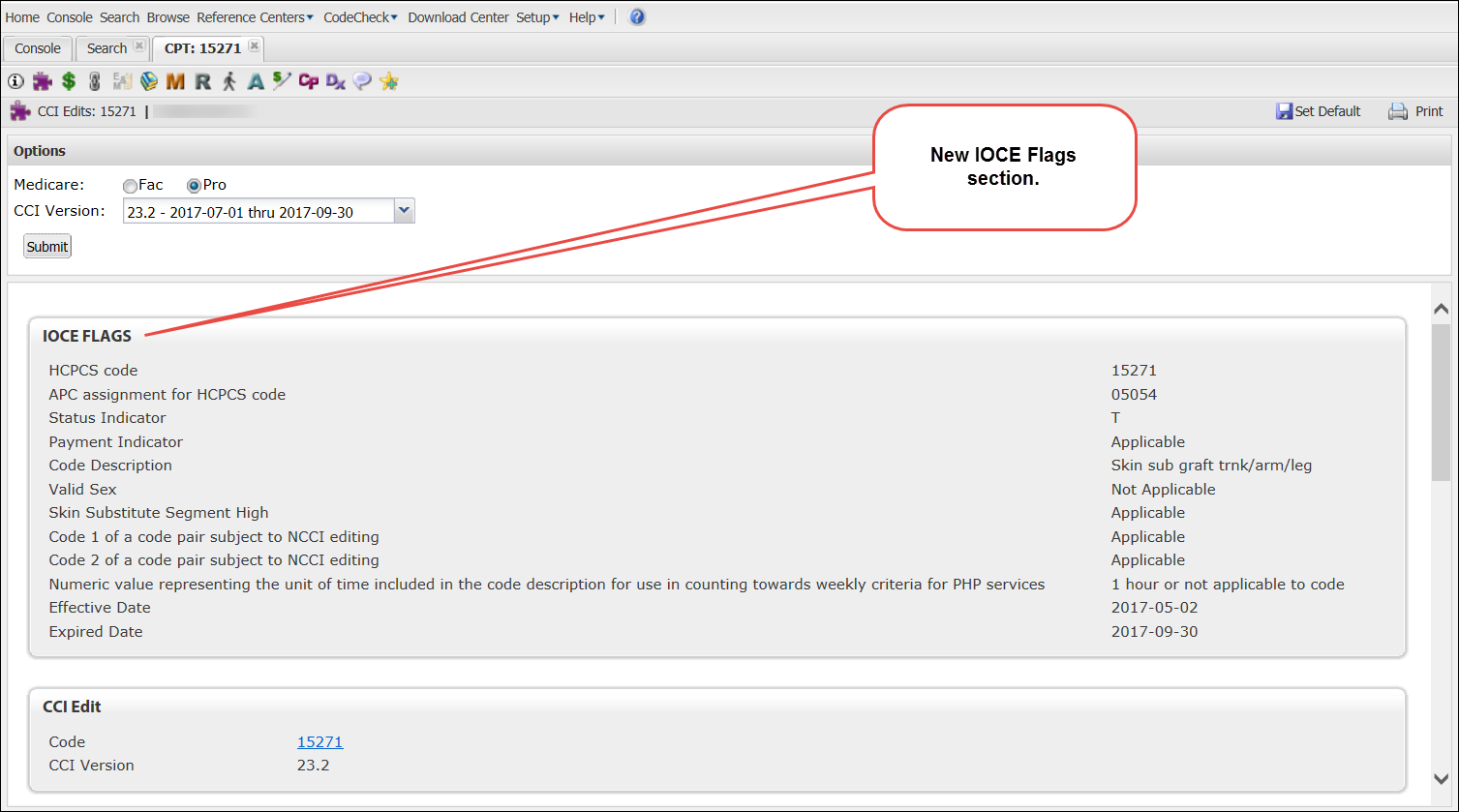Open the stacked books reference icon
The height and width of the screenshot is (812, 1459).
(x=148, y=81)
